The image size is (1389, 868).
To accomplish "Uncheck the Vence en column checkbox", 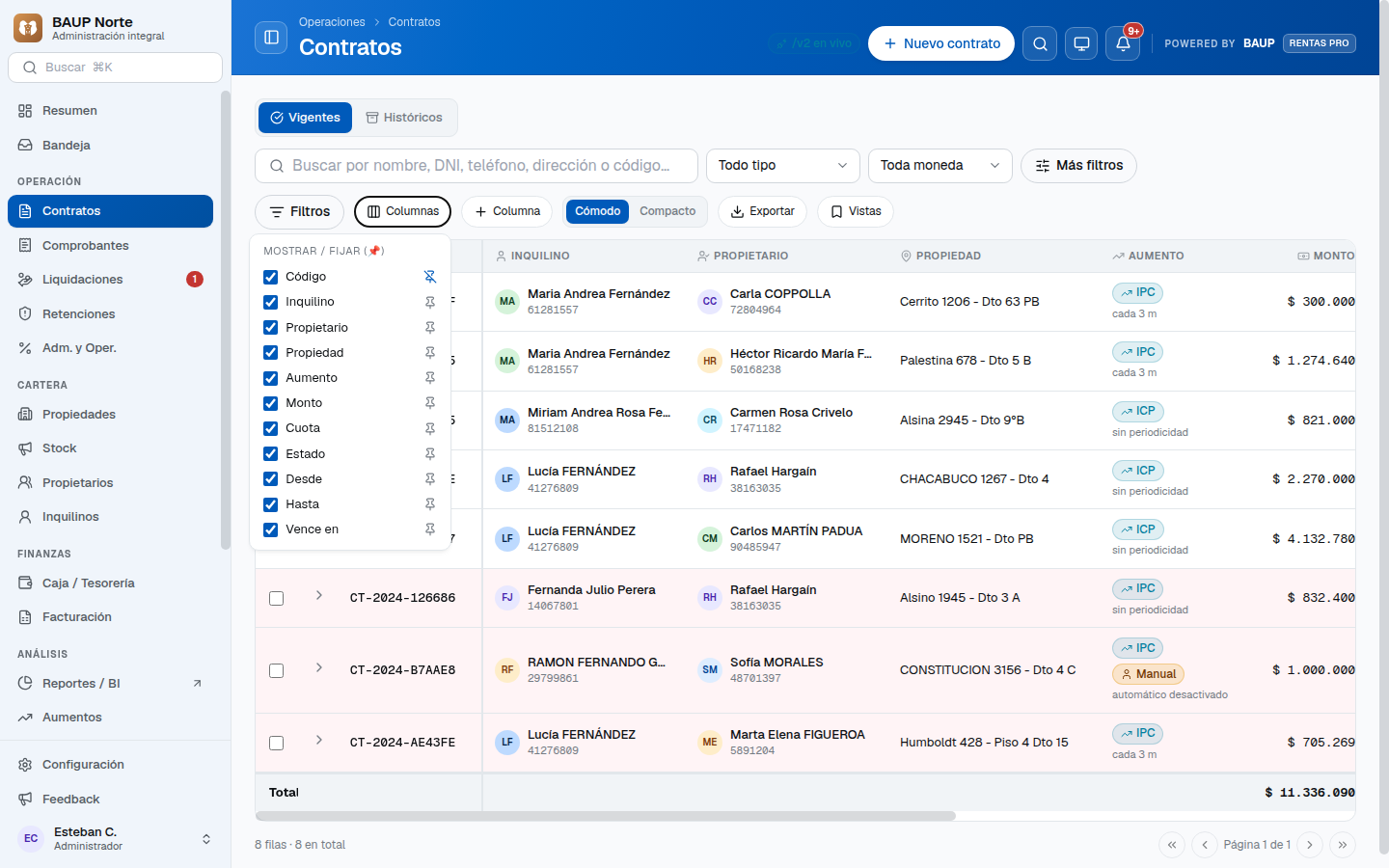I will [x=271, y=529].
